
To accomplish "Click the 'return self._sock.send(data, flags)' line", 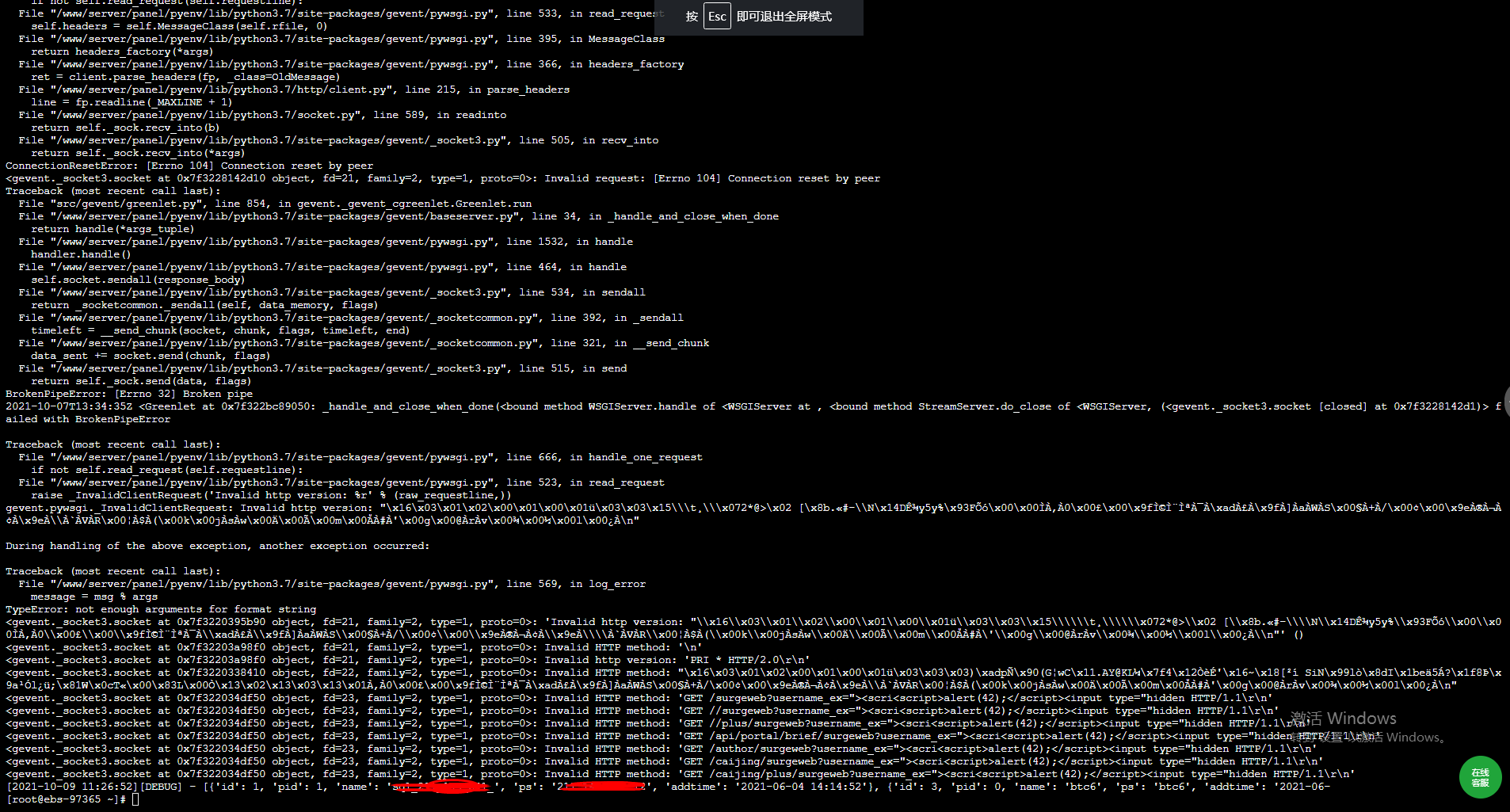I will (141, 381).
